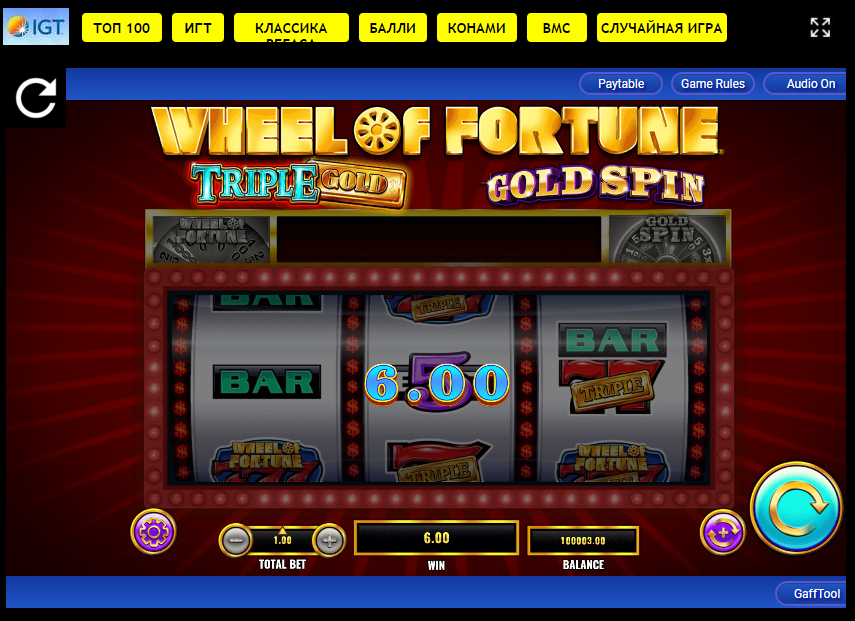Click the big blue spin button
This screenshot has width=855, height=621.
[796, 508]
